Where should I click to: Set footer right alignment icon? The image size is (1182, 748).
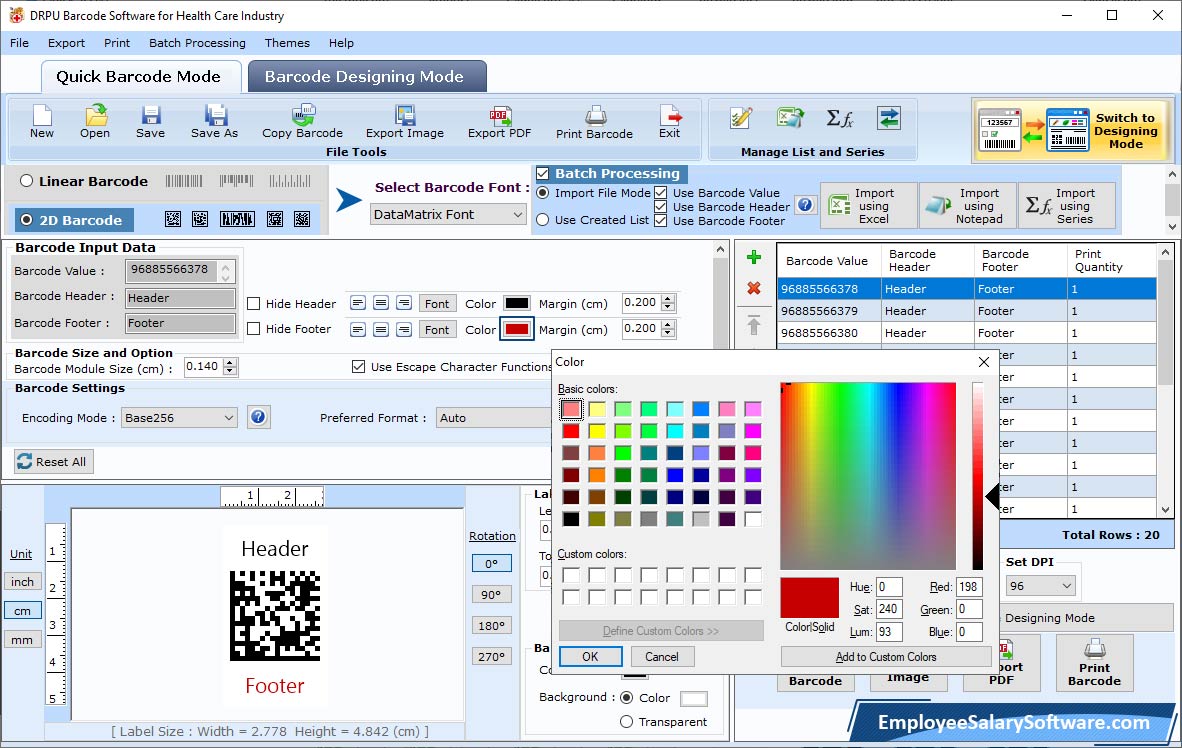click(x=404, y=330)
